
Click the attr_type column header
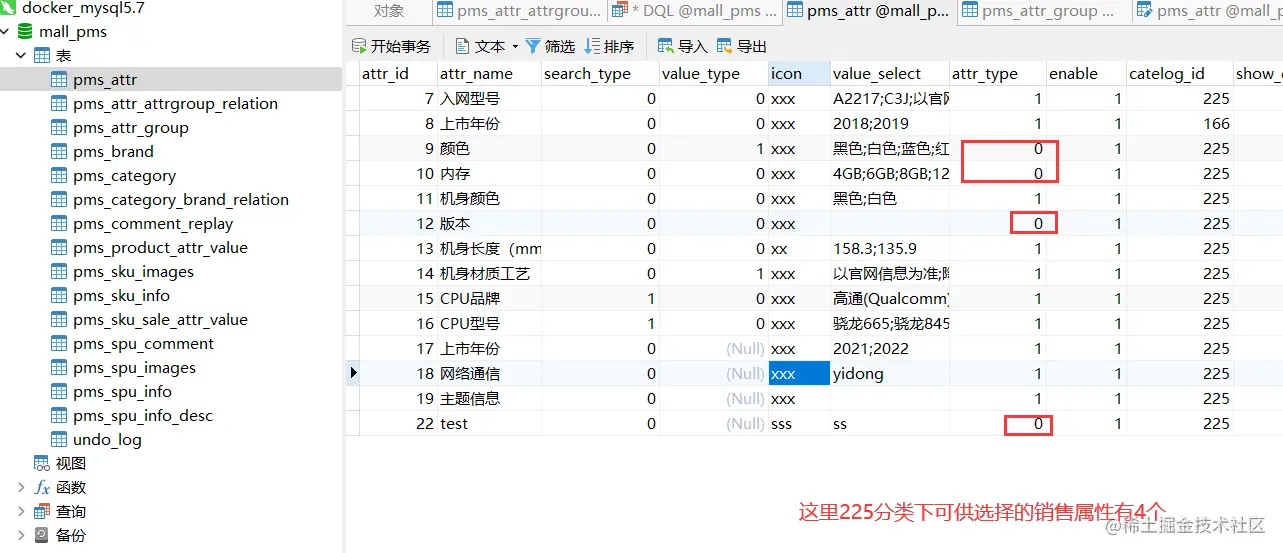[x=998, y=73]
